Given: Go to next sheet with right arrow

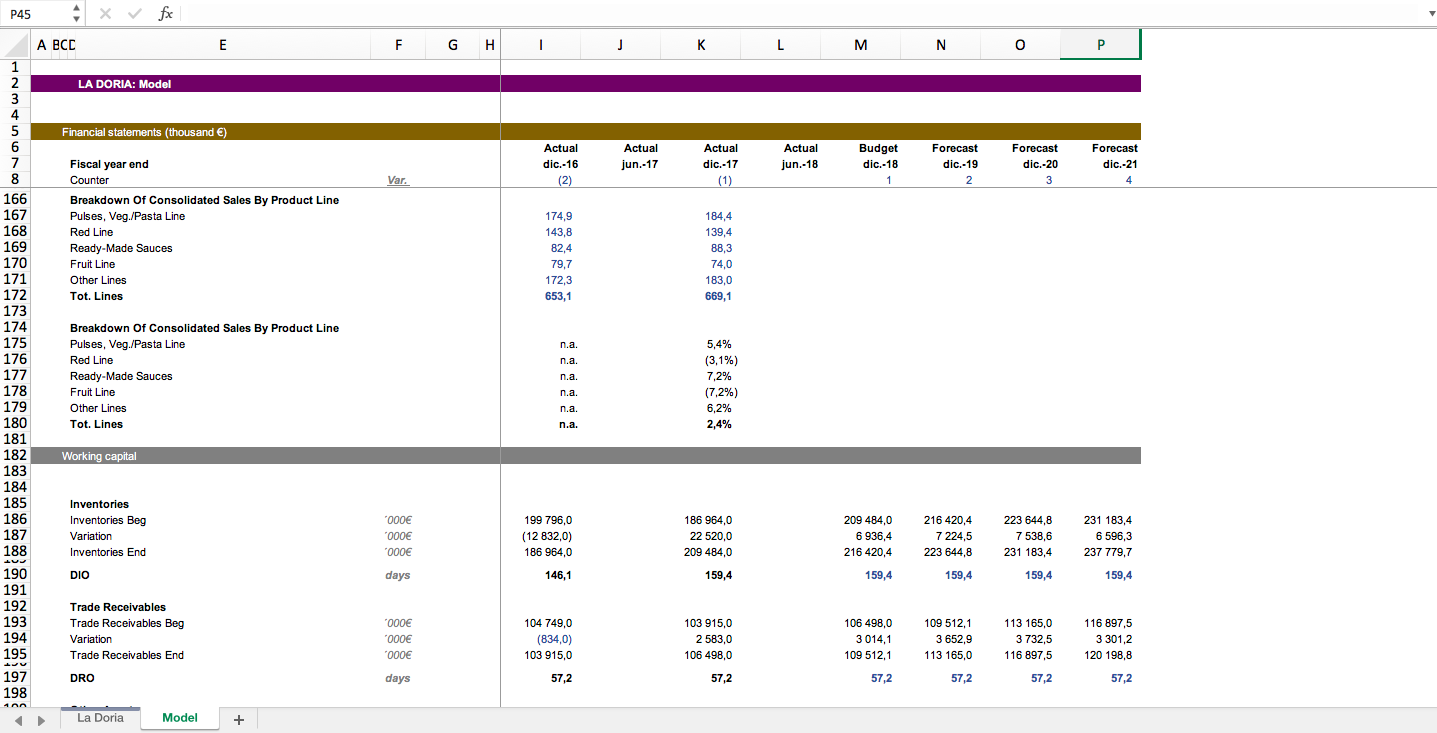Looking at the screenshot, I should (41, 719).
